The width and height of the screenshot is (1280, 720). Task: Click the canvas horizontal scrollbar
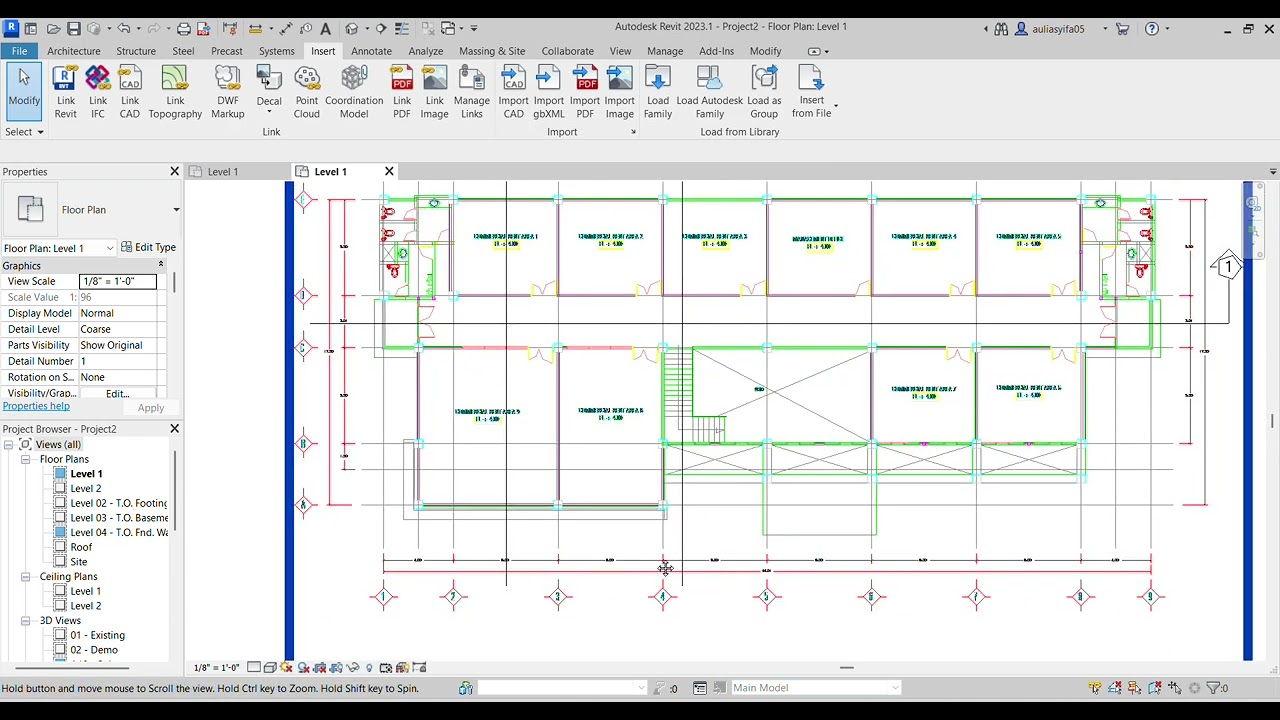[x=846, y=668]
